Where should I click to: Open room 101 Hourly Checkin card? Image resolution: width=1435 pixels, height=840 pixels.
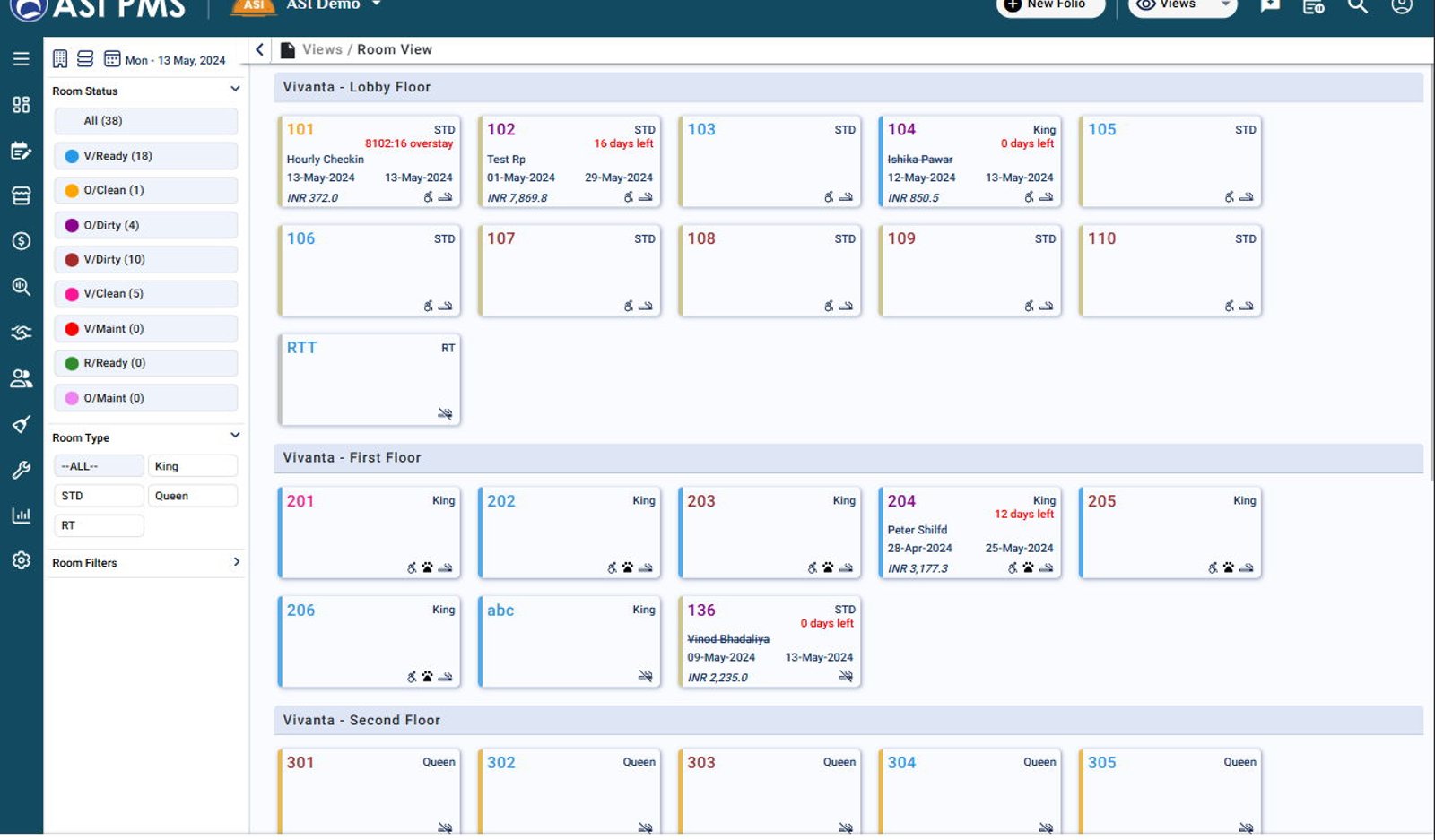(x=370, y=161)
